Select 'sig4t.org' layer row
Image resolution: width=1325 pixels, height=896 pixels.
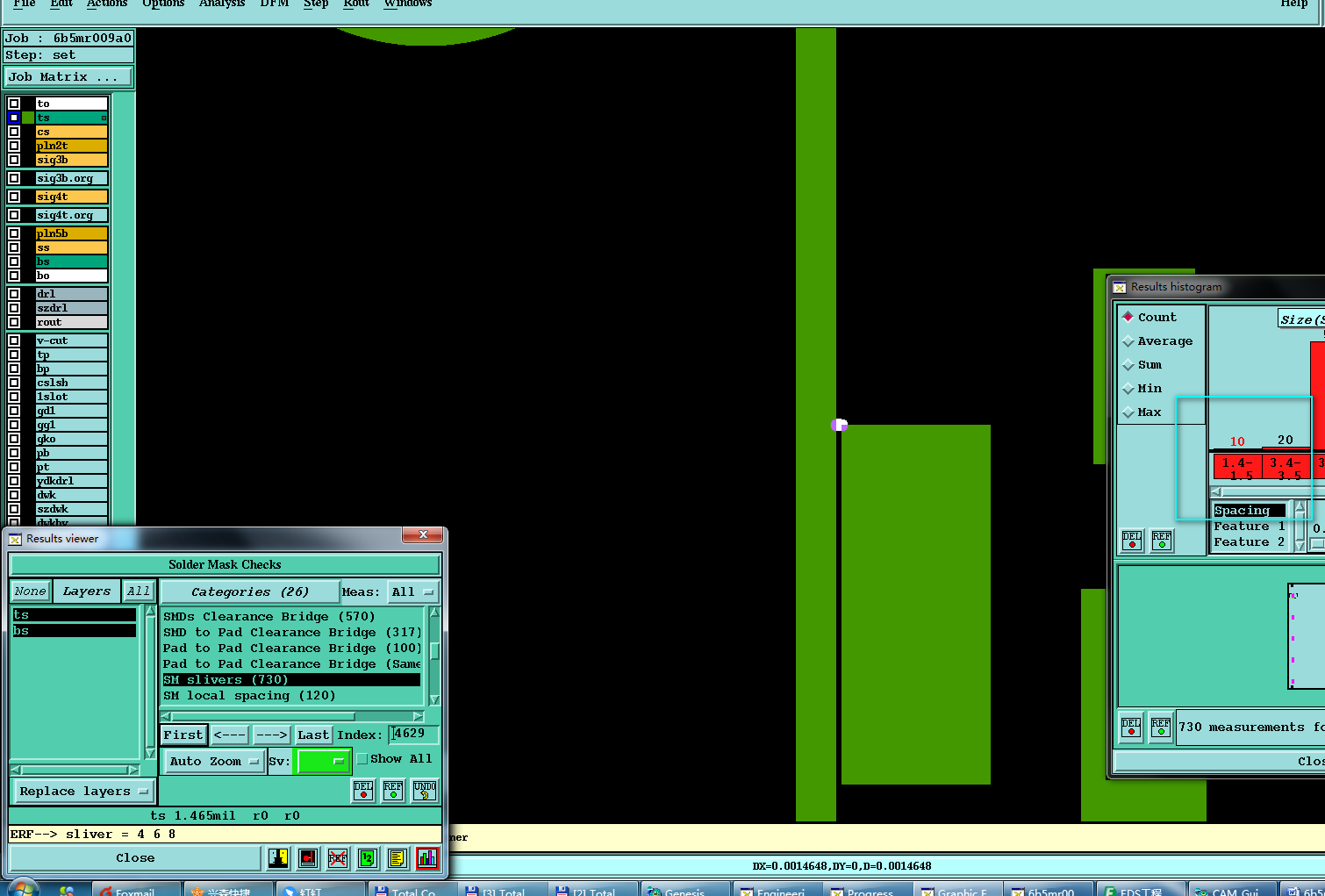(71, 215)
